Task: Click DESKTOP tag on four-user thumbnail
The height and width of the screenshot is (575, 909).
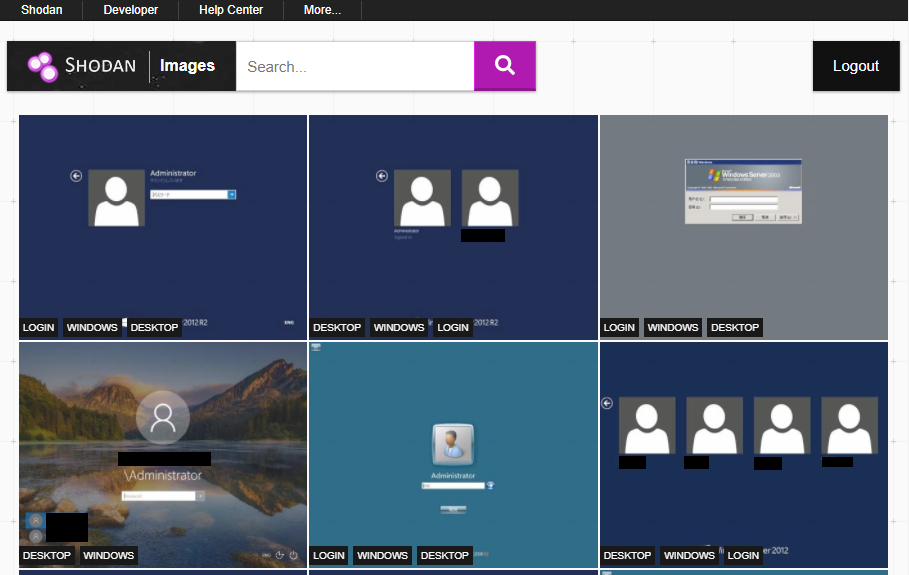Action: click(x=627, y=555)
